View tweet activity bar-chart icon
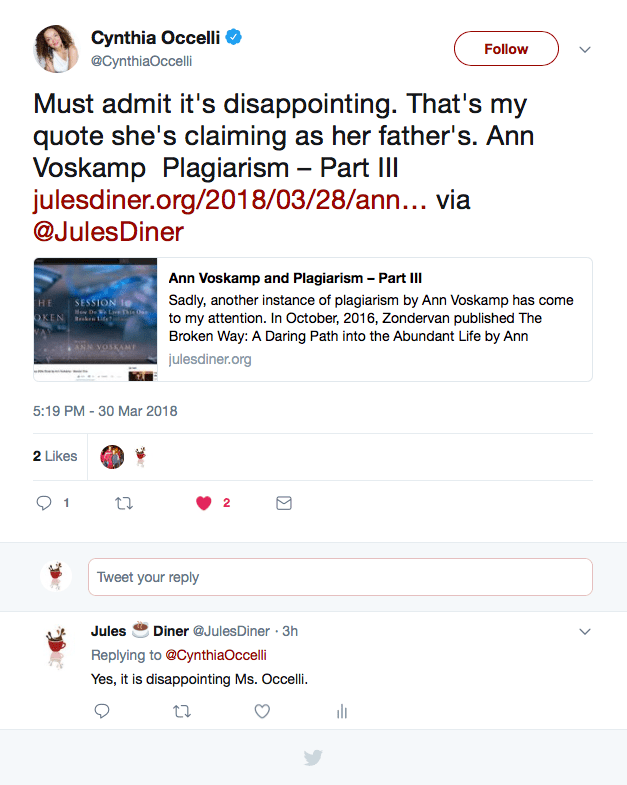Screen dimensions: 627x785 pos(342,711)
